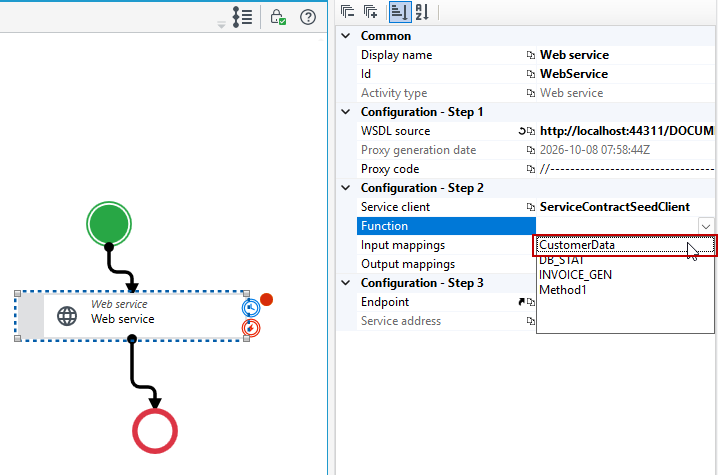The height and width of the screenshot is (475, 718).
Task: Click the red circular error handler icon
Action: tap(251, 328)
